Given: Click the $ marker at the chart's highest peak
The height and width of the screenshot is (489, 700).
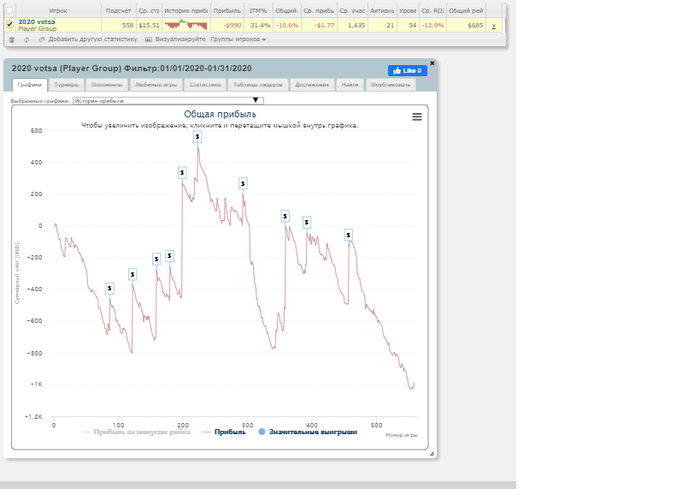Looking at the screenshot, I should [197, 137].
